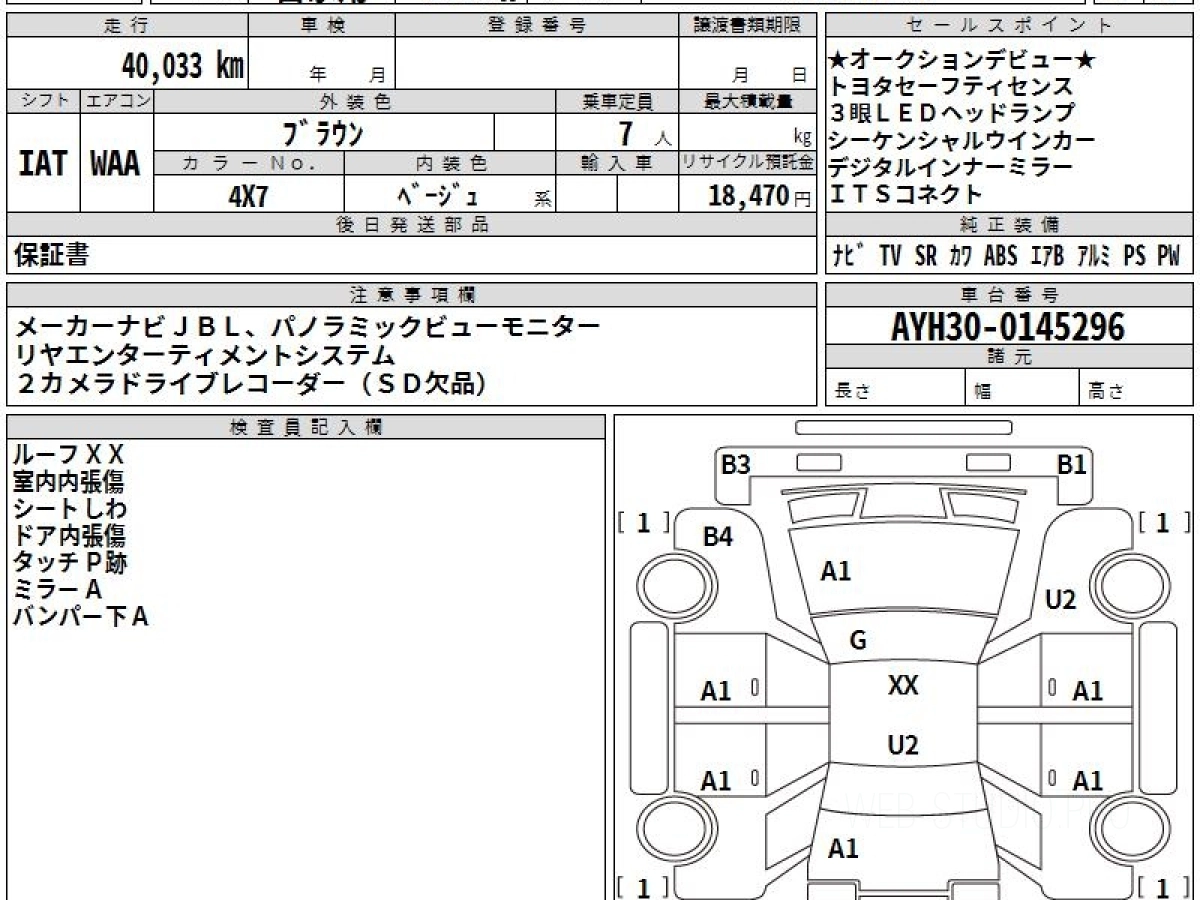This screenshot has height=900, width=1200.
Task: Click the recycle deposit amount 18,470円
Action: (x=760, y=196)
